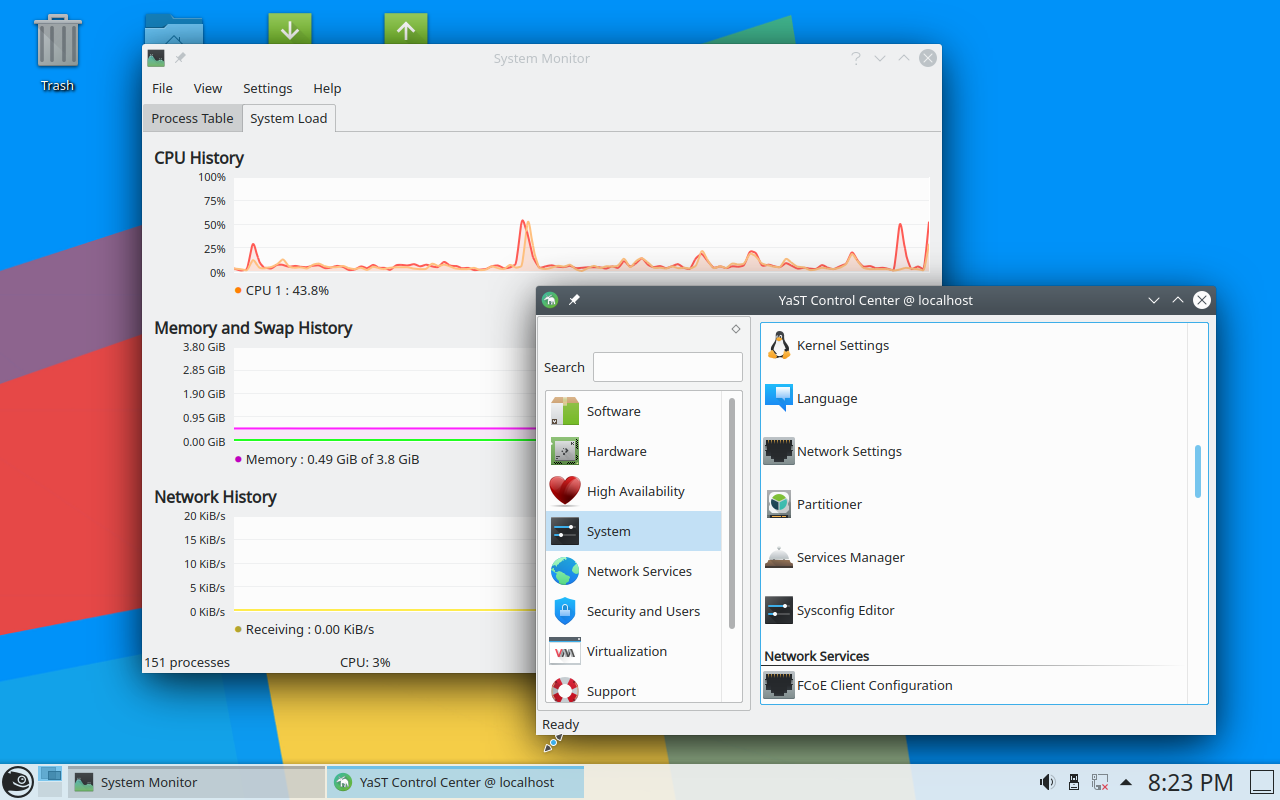Click the 151 processes status text
The height and width of the screenshot is (800, 1280).
pos(187,662)
